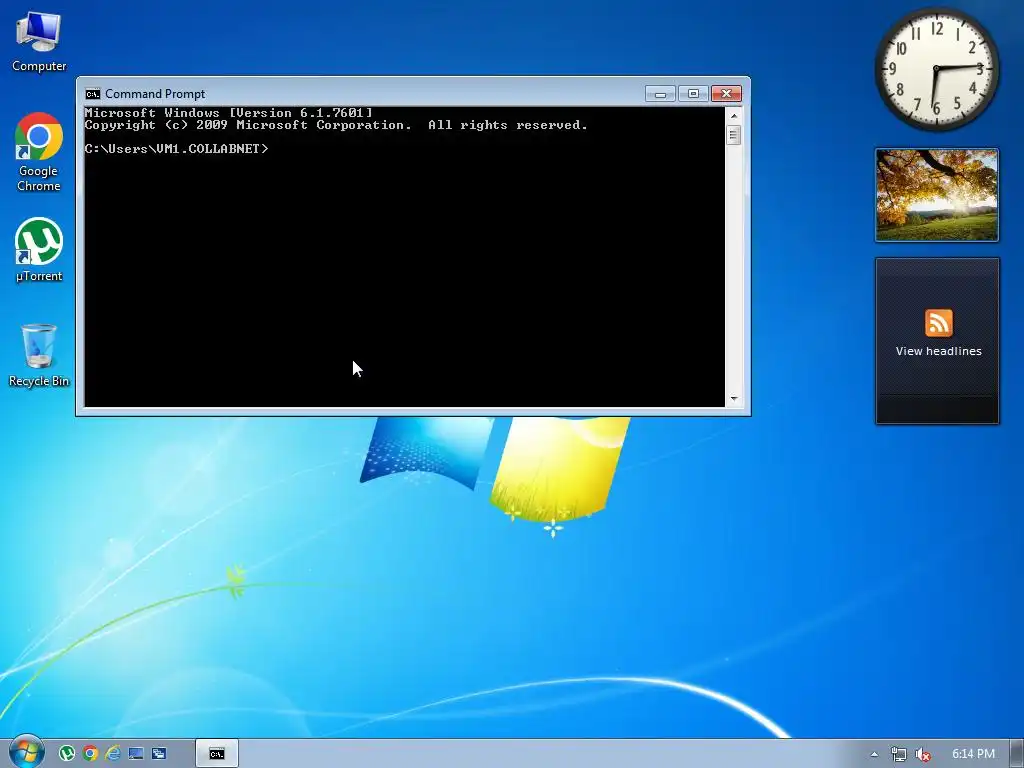This screenshot has width=1024, height=768.
Task: Click the C:\Users\VM1.COLLABNET> prompt line
Action: click(176, 149)
